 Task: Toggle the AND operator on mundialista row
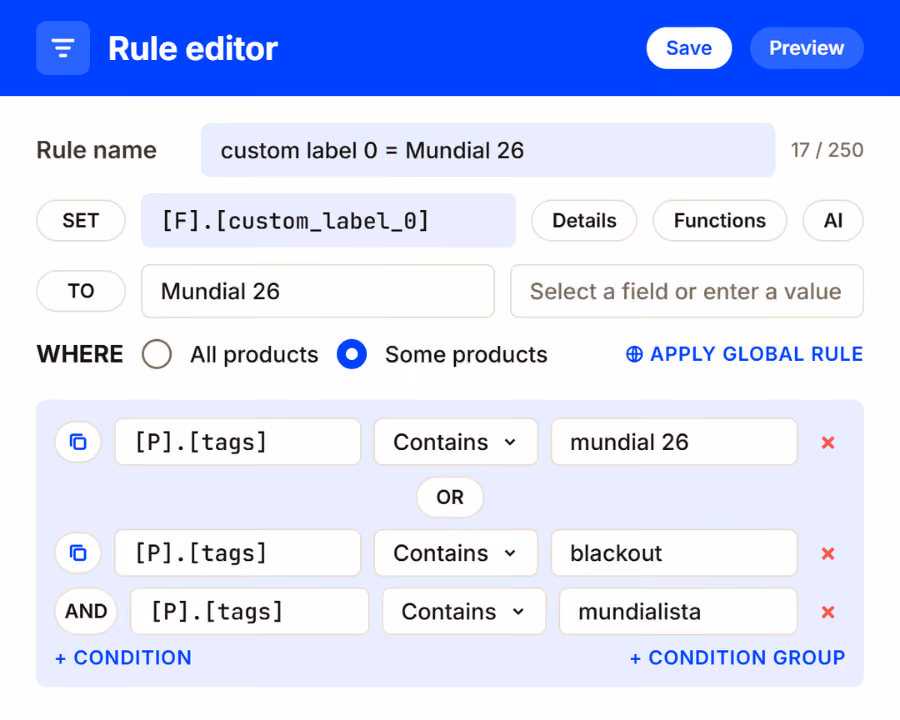click(x=86, y=611)
